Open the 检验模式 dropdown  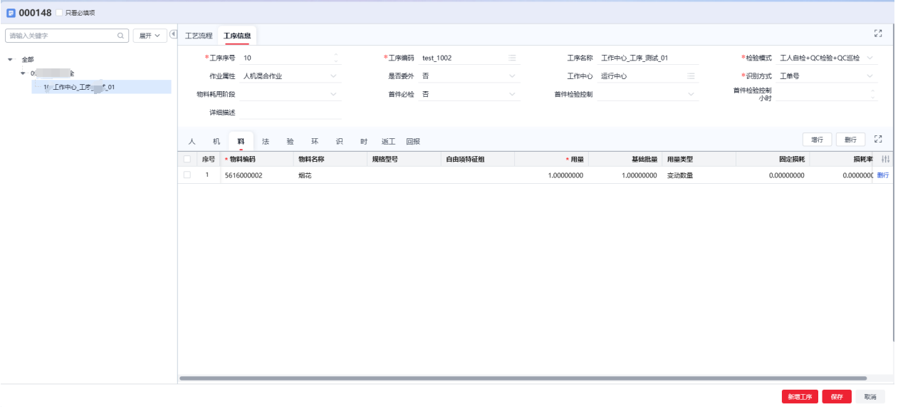(x=826, y=58)
